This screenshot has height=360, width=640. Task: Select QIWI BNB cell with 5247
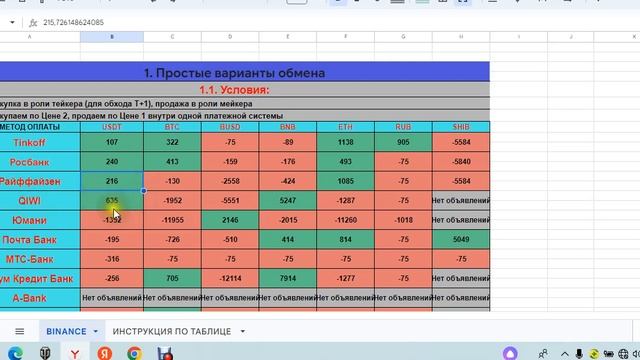tap(288, 201)
